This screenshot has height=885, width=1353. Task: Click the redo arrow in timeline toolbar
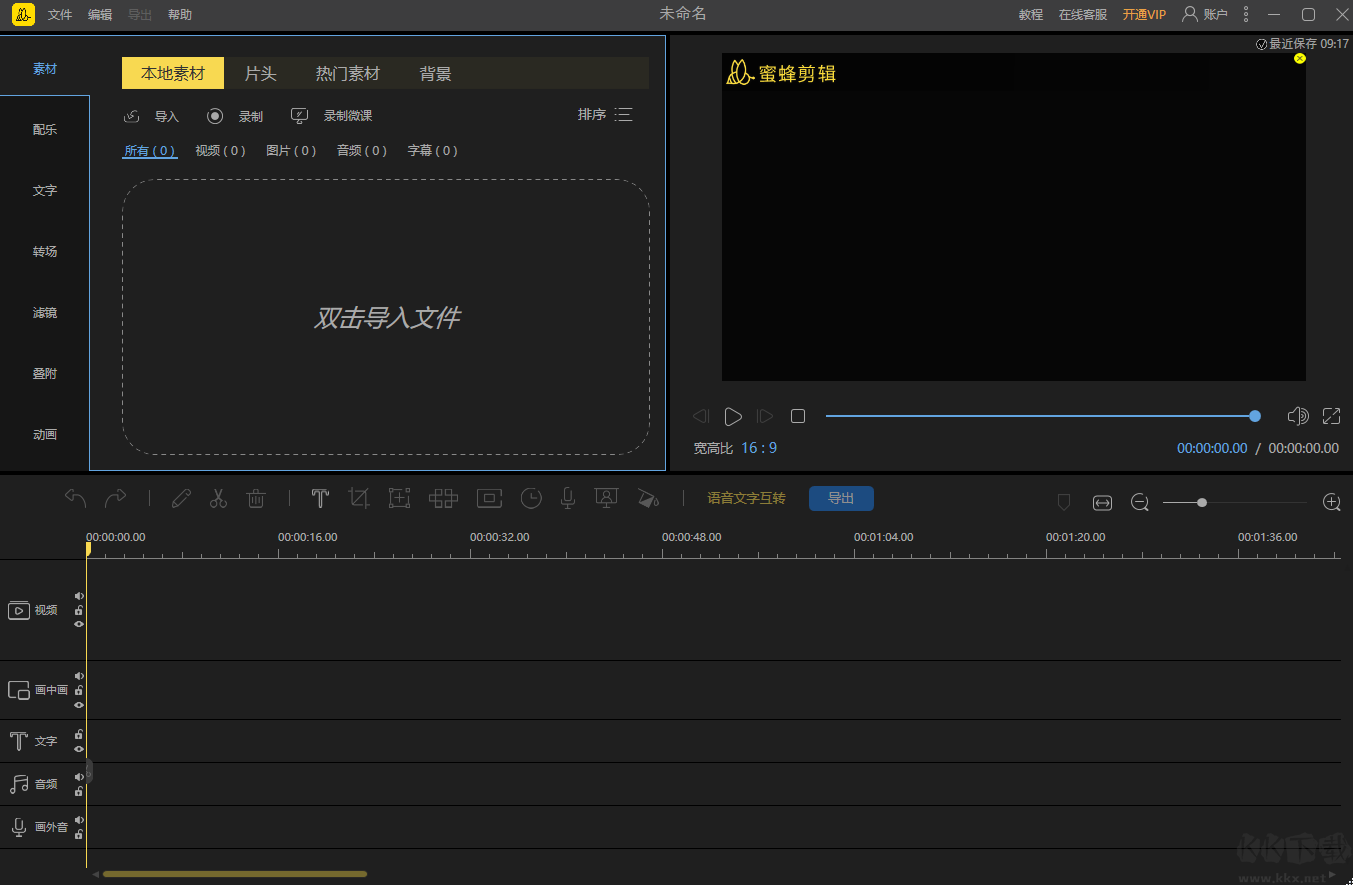click(116, 498)
